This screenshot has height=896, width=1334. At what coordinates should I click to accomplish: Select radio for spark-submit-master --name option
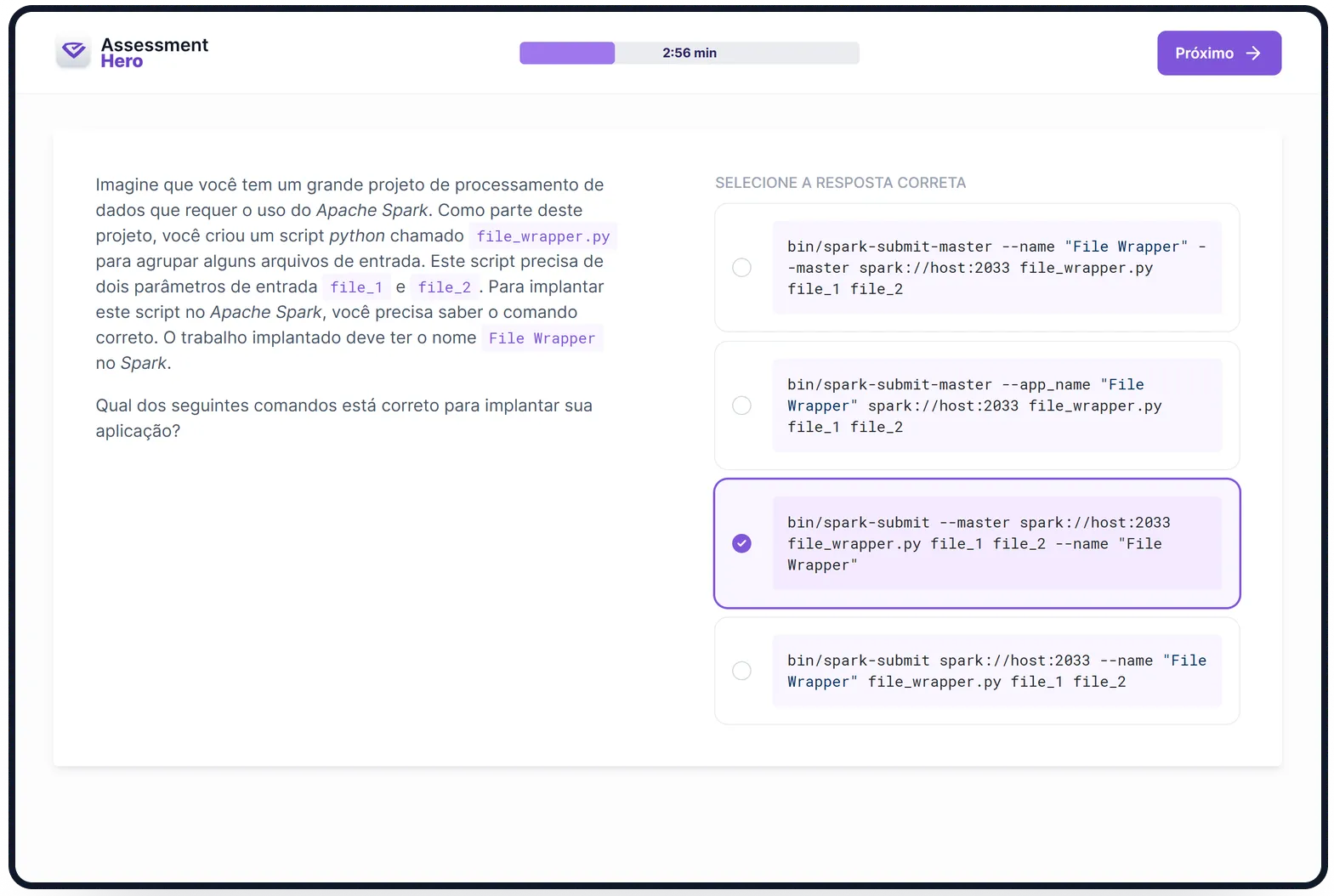pos(741,268)
